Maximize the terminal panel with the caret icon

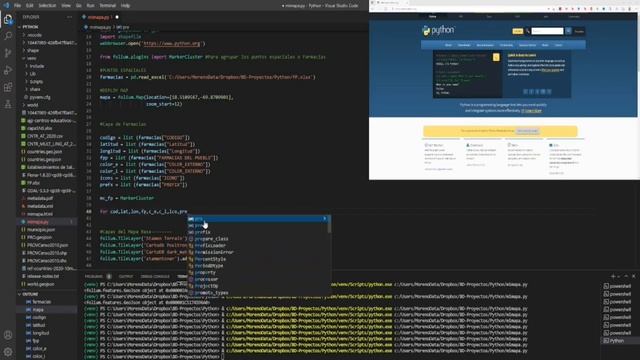626,276
